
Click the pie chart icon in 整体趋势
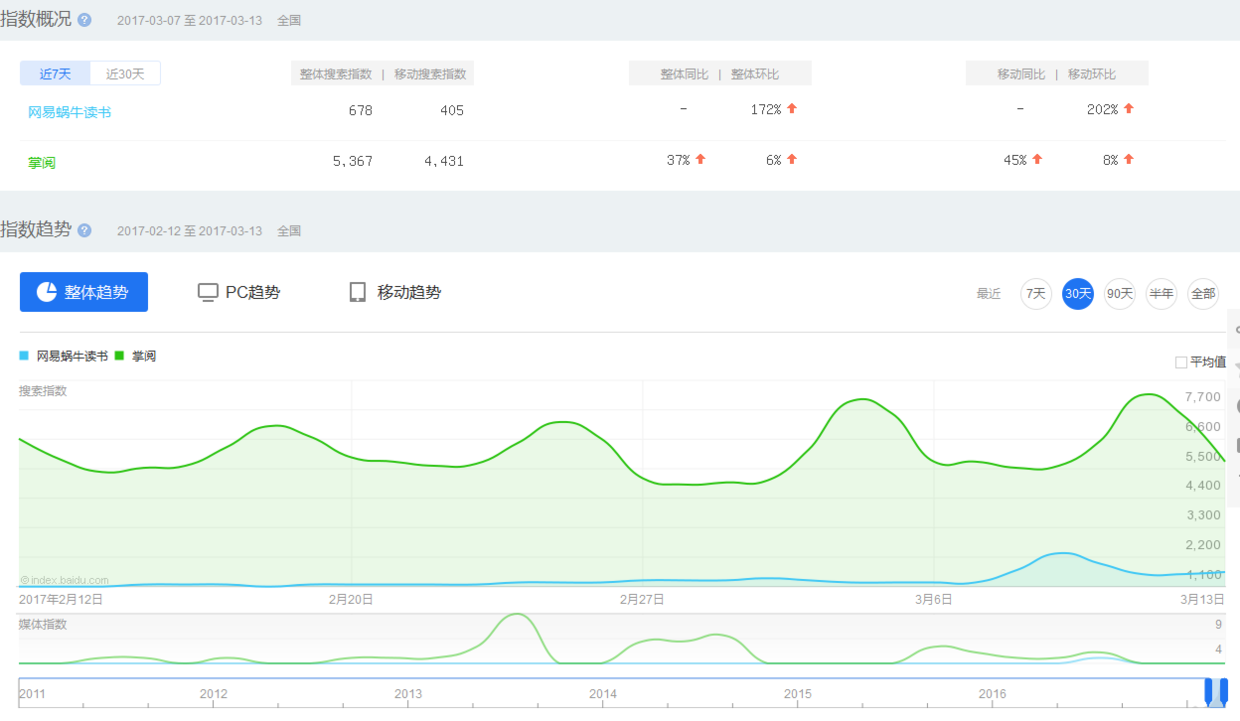coord(46,292)
